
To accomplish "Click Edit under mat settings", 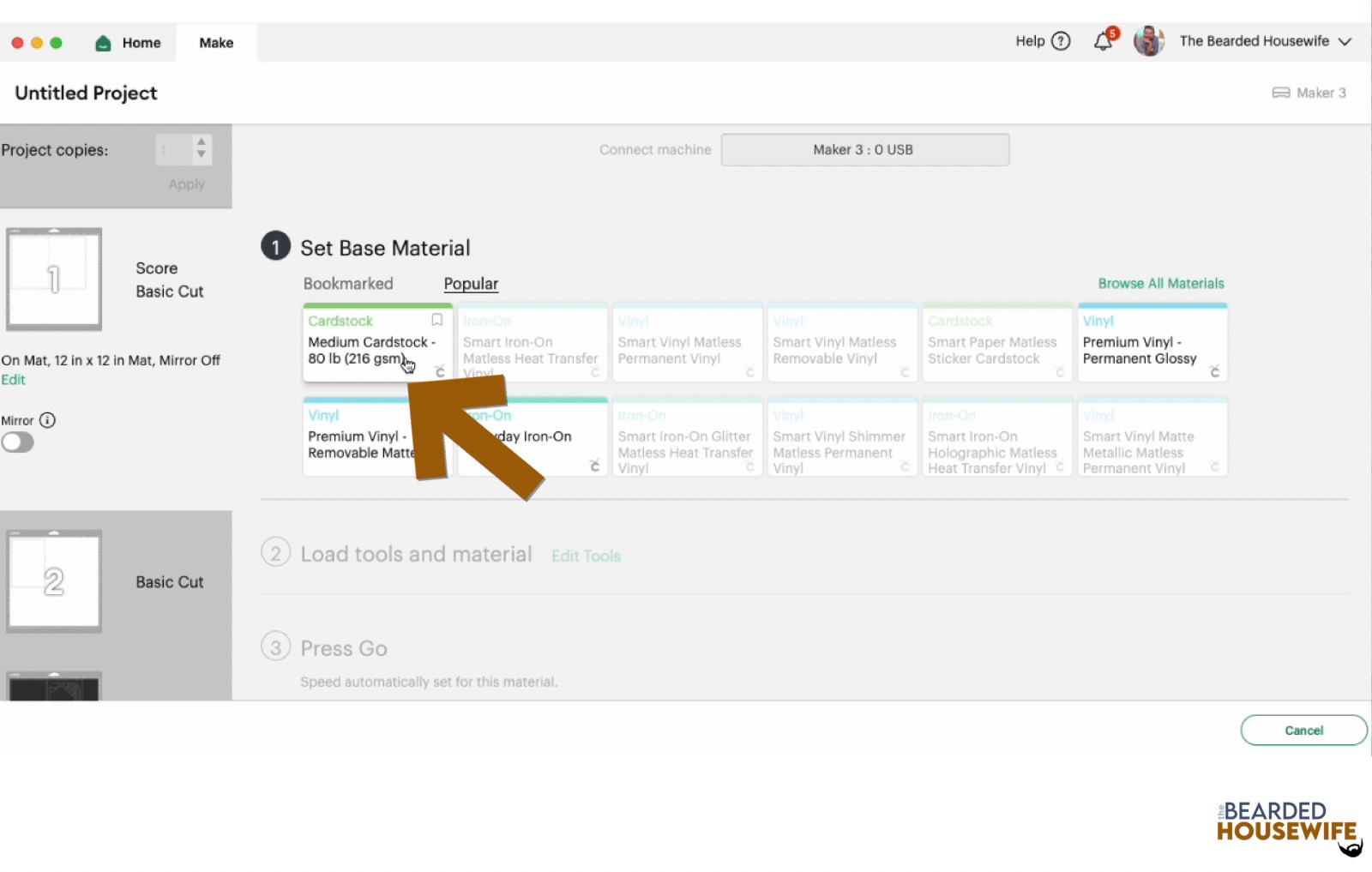I will (x=14, y=380).
